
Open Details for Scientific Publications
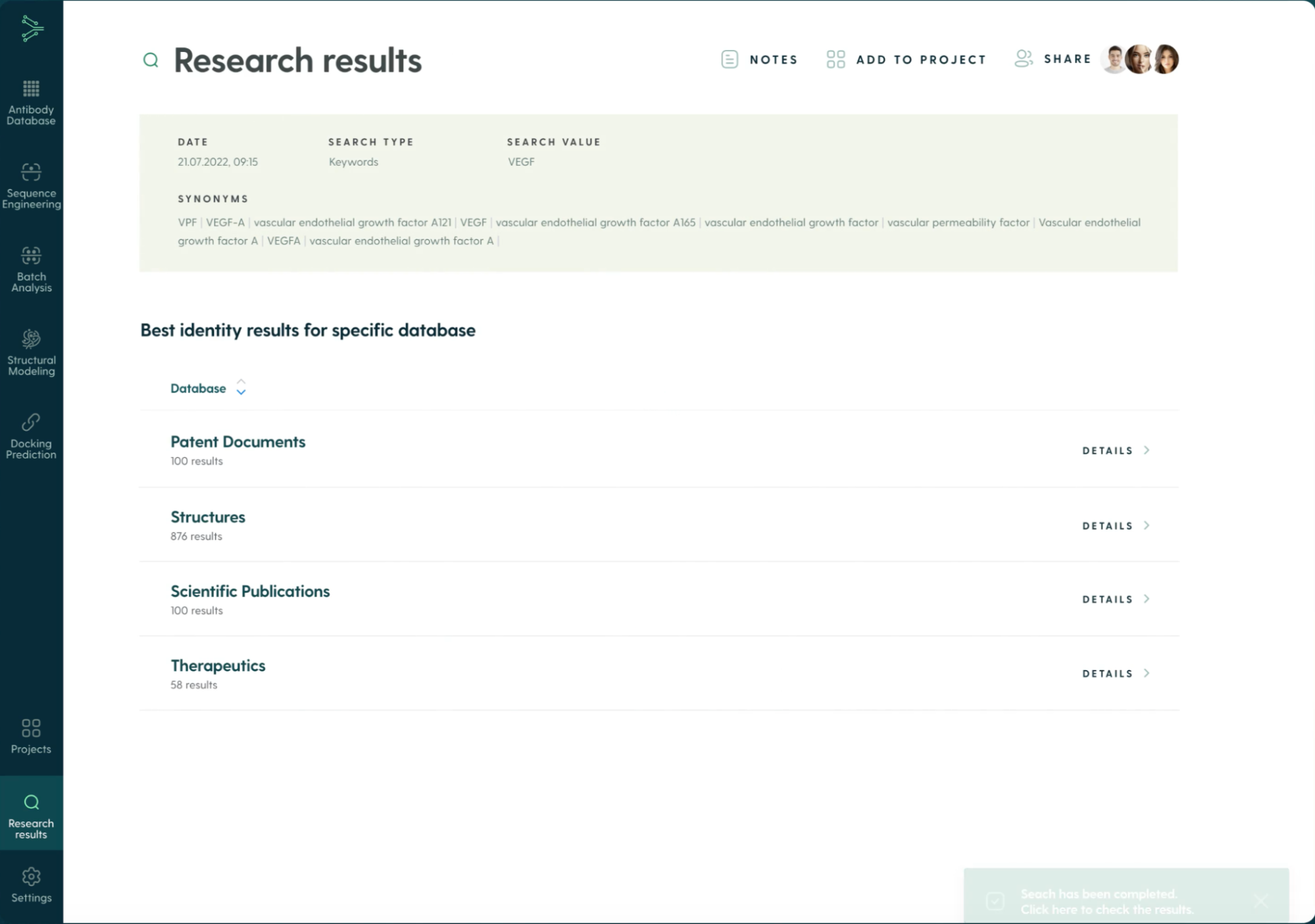pyautogui.click(x=1116, y=599)
